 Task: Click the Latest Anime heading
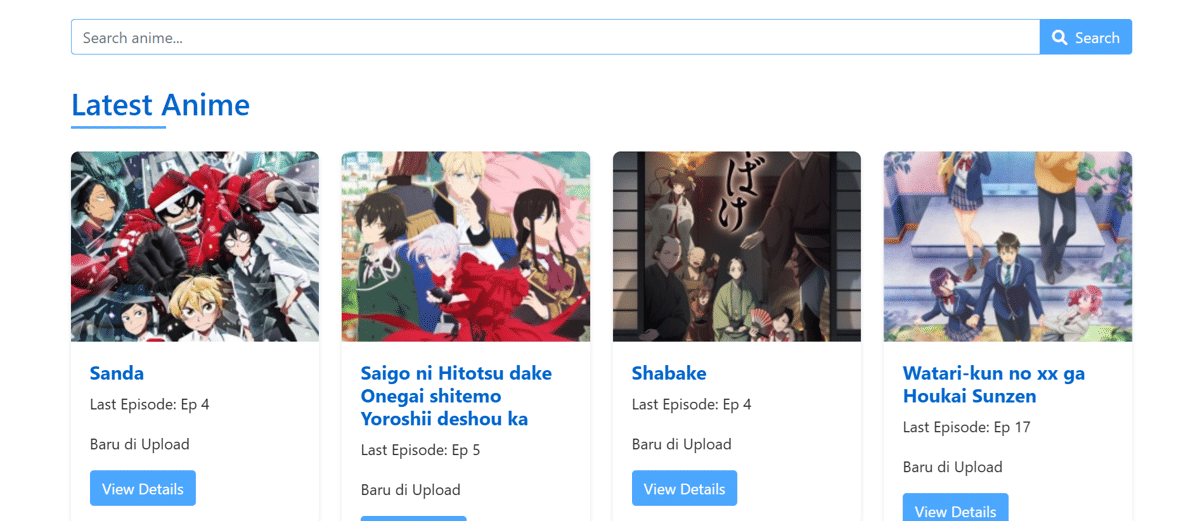pyautogui.click(x=161, y=105)
